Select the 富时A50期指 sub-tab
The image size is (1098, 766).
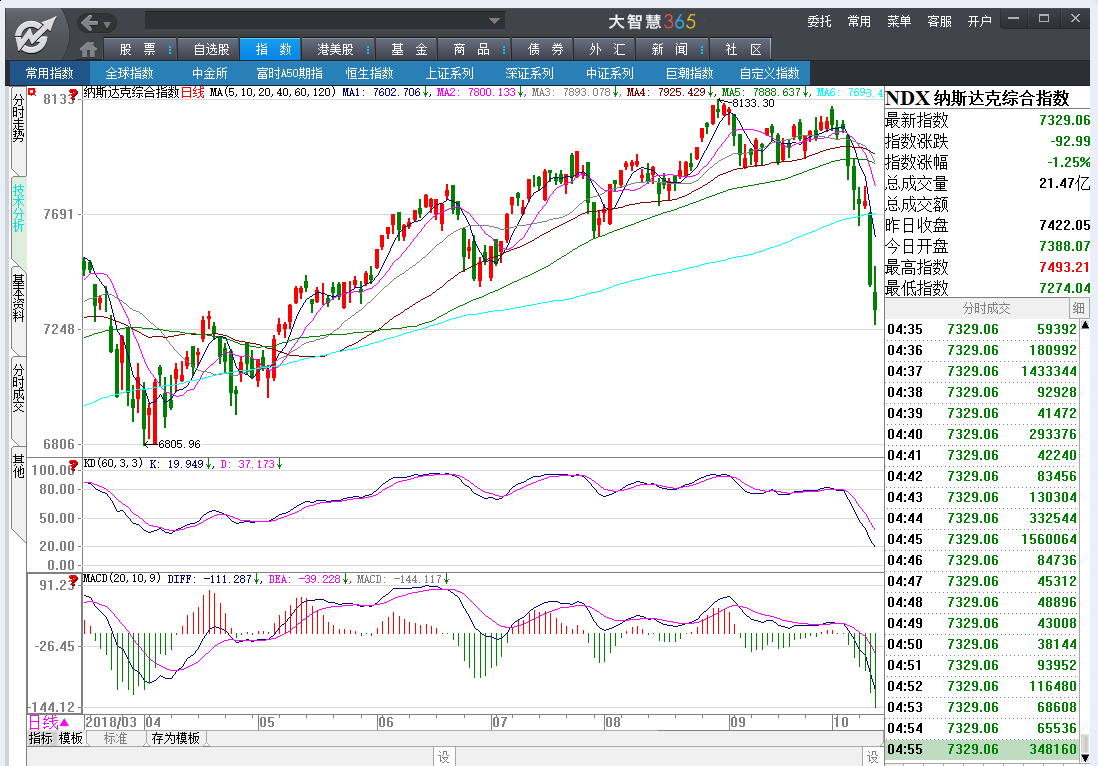[x=289, y=73]
